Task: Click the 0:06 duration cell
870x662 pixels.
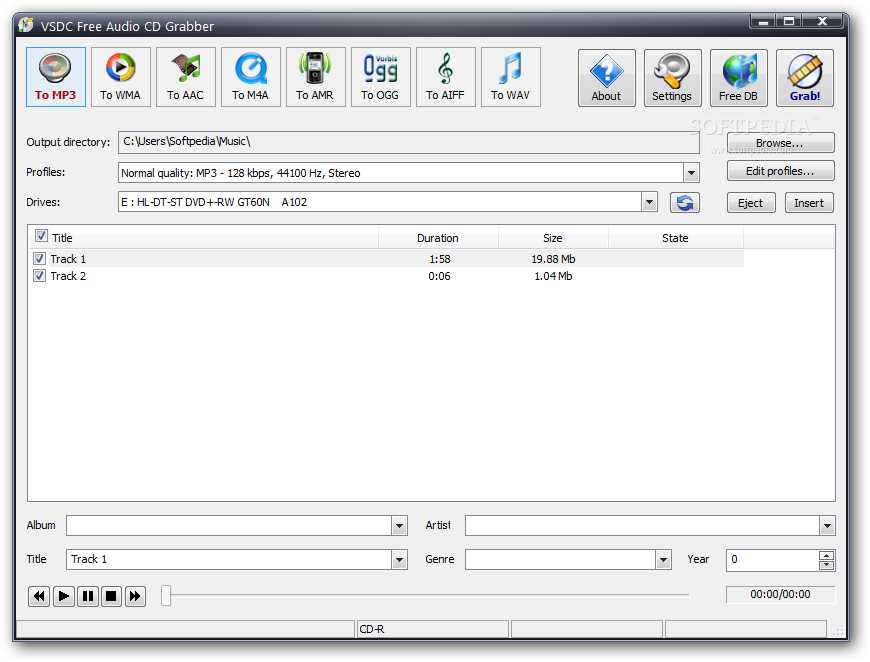Action: pos(439,276)
